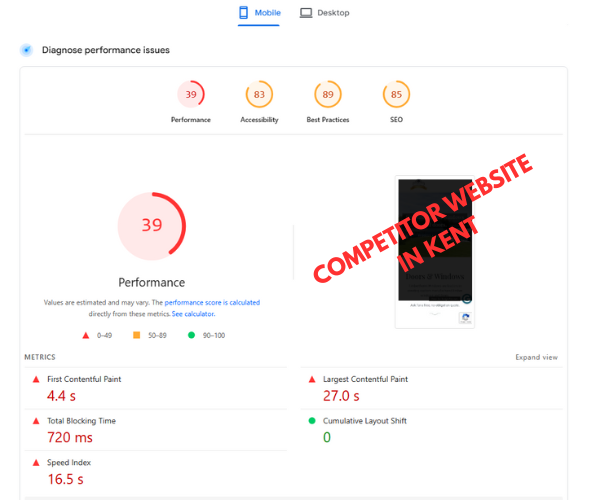Click the Cumulative Layout Shift value '0'

click(x=327, y=437)
